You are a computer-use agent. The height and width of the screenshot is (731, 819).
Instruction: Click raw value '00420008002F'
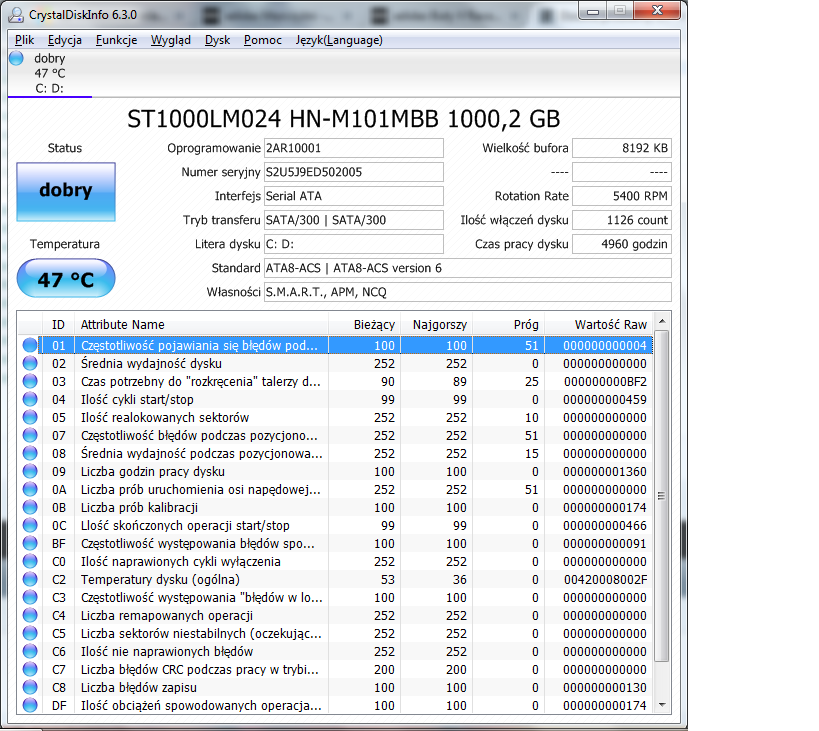pyautogui.click(x=605, y=580)
